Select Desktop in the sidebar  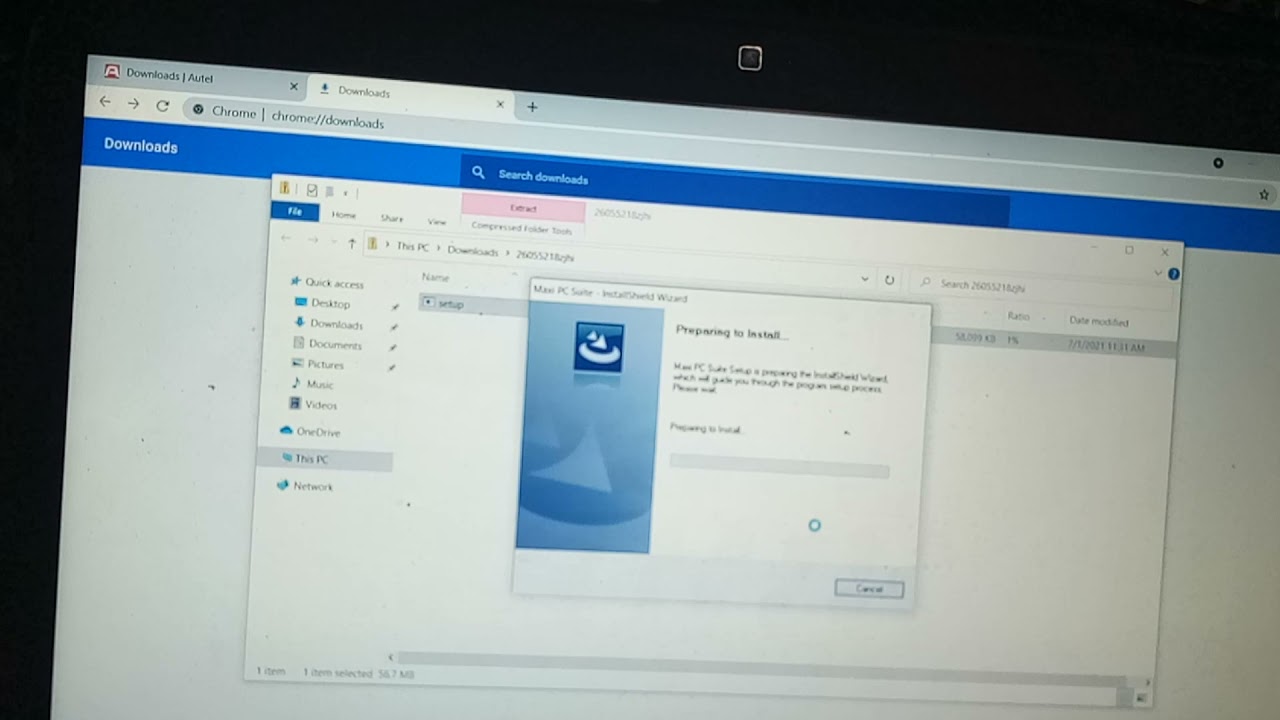click(329, 303)
